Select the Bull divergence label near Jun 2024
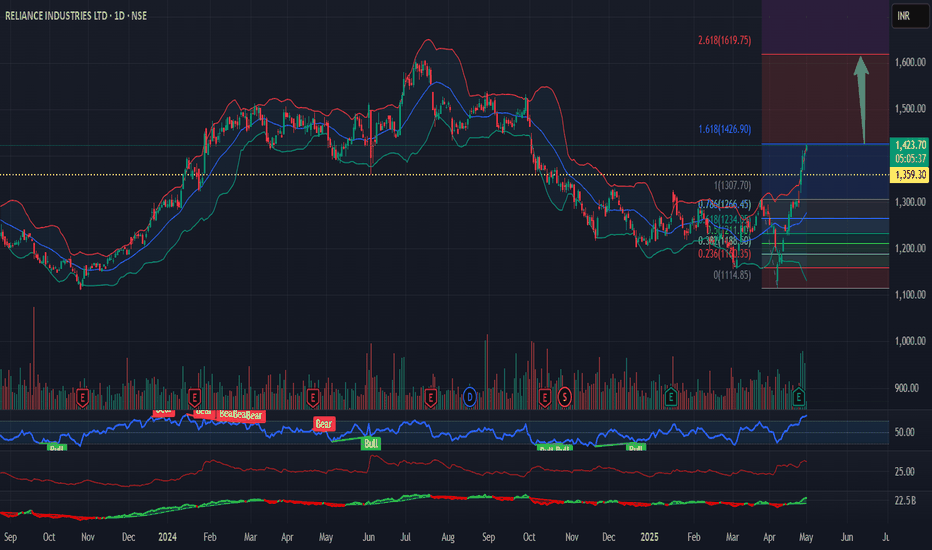The width and height of the screenshot is (932, 550). pyautogui.click(x=371, y=444)
